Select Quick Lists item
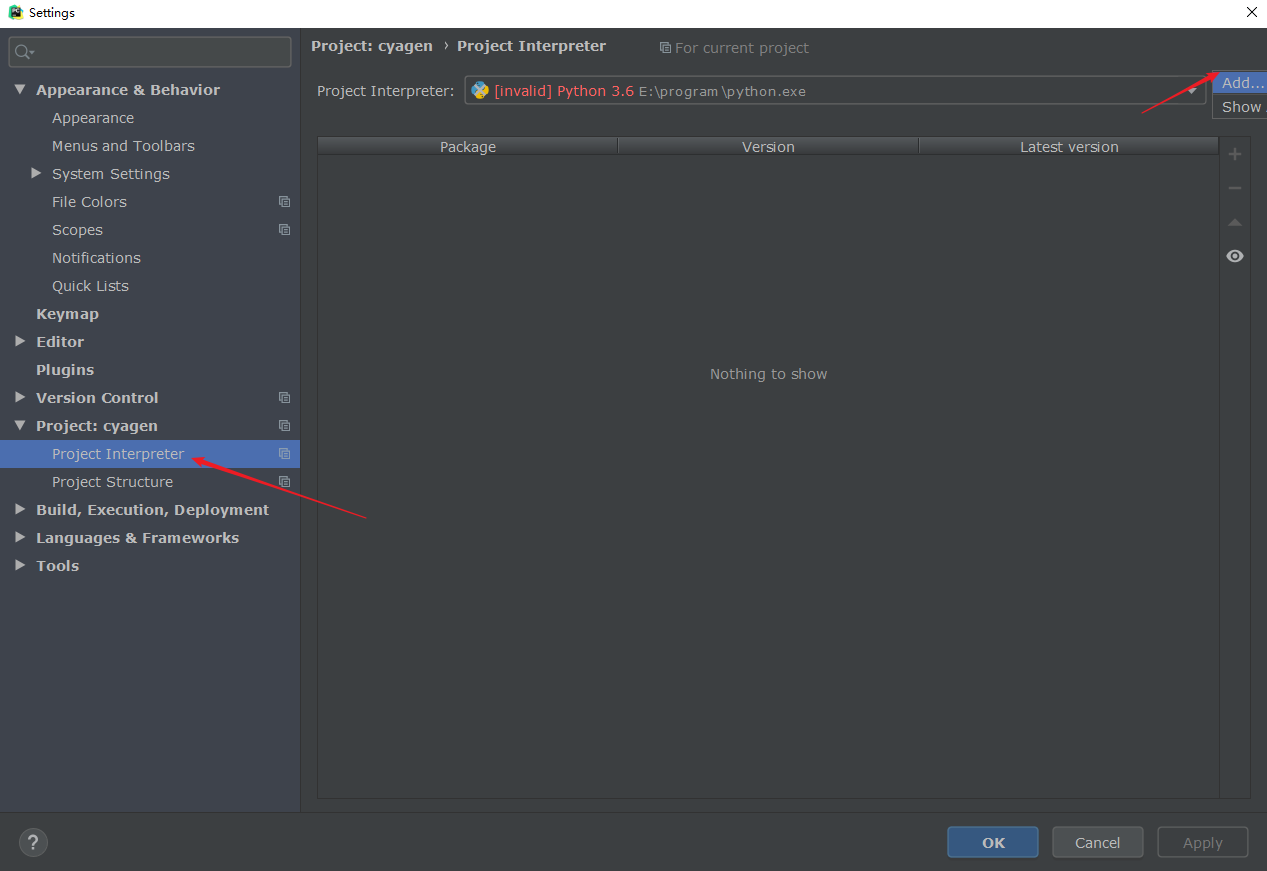Viewport: 1267px width, 871px height. [x=90, y=286]
